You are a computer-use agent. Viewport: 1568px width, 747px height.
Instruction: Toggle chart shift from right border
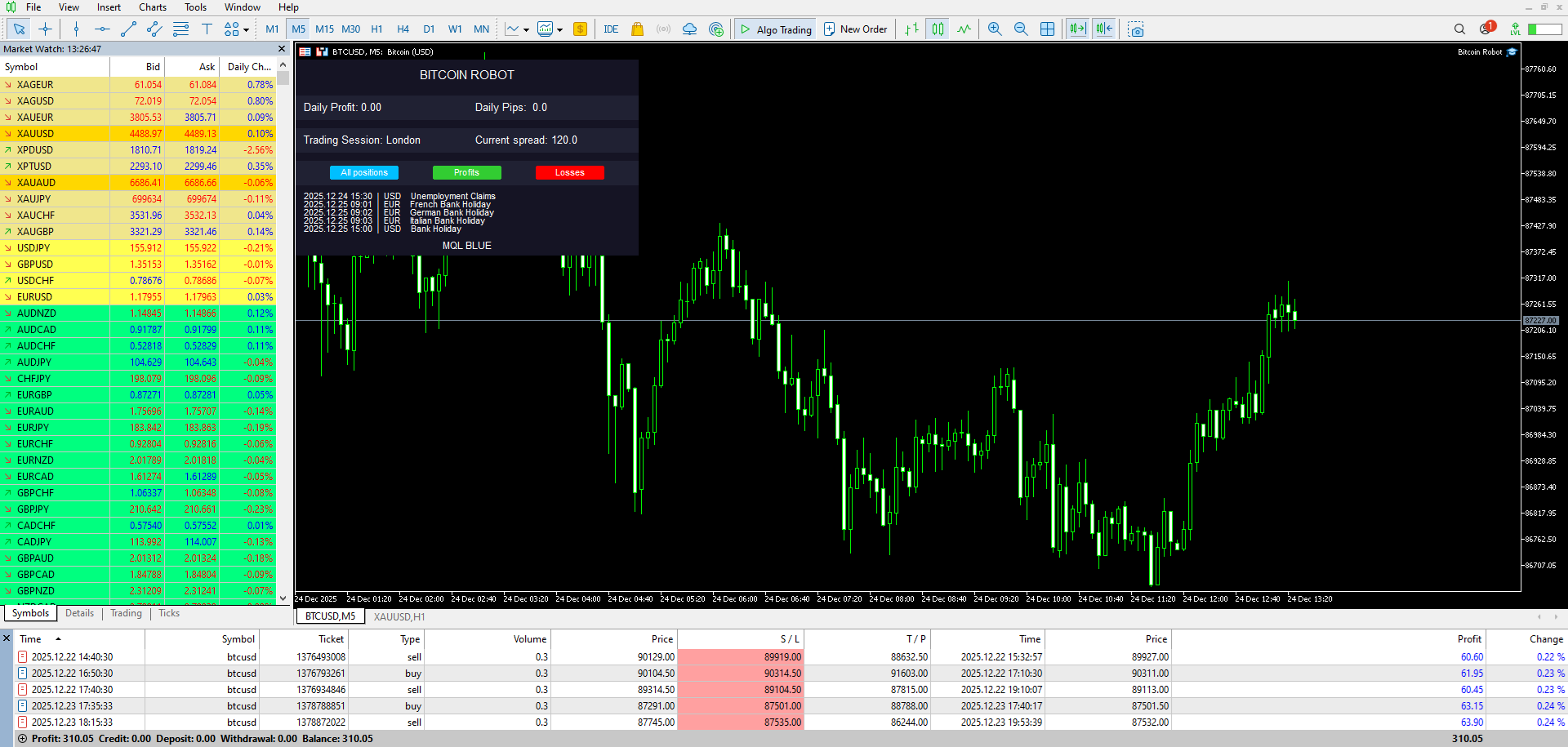pyautogui.click(x=1104, y=29)
